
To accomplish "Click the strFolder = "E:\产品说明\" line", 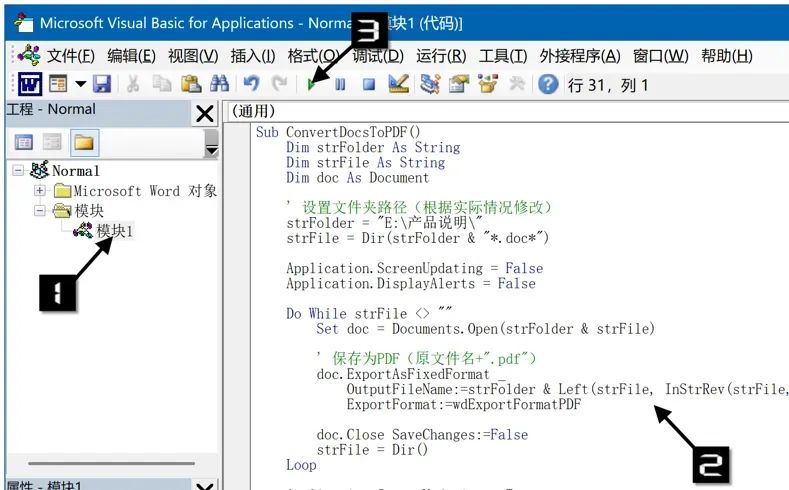I will pos(384,222).
